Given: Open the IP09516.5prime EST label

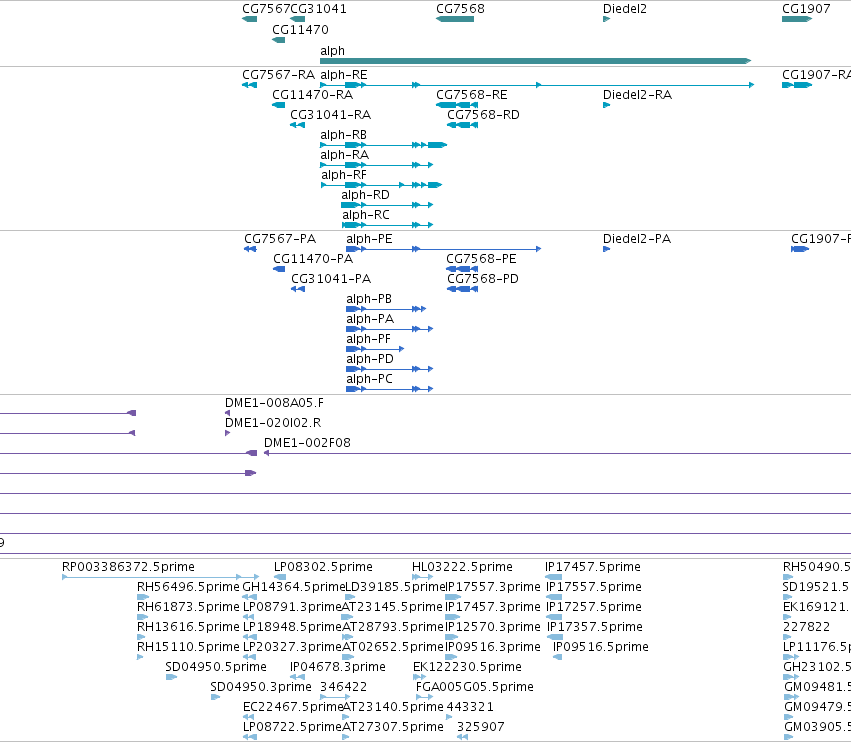Looking at the screenshot, I should click(601, 646).
